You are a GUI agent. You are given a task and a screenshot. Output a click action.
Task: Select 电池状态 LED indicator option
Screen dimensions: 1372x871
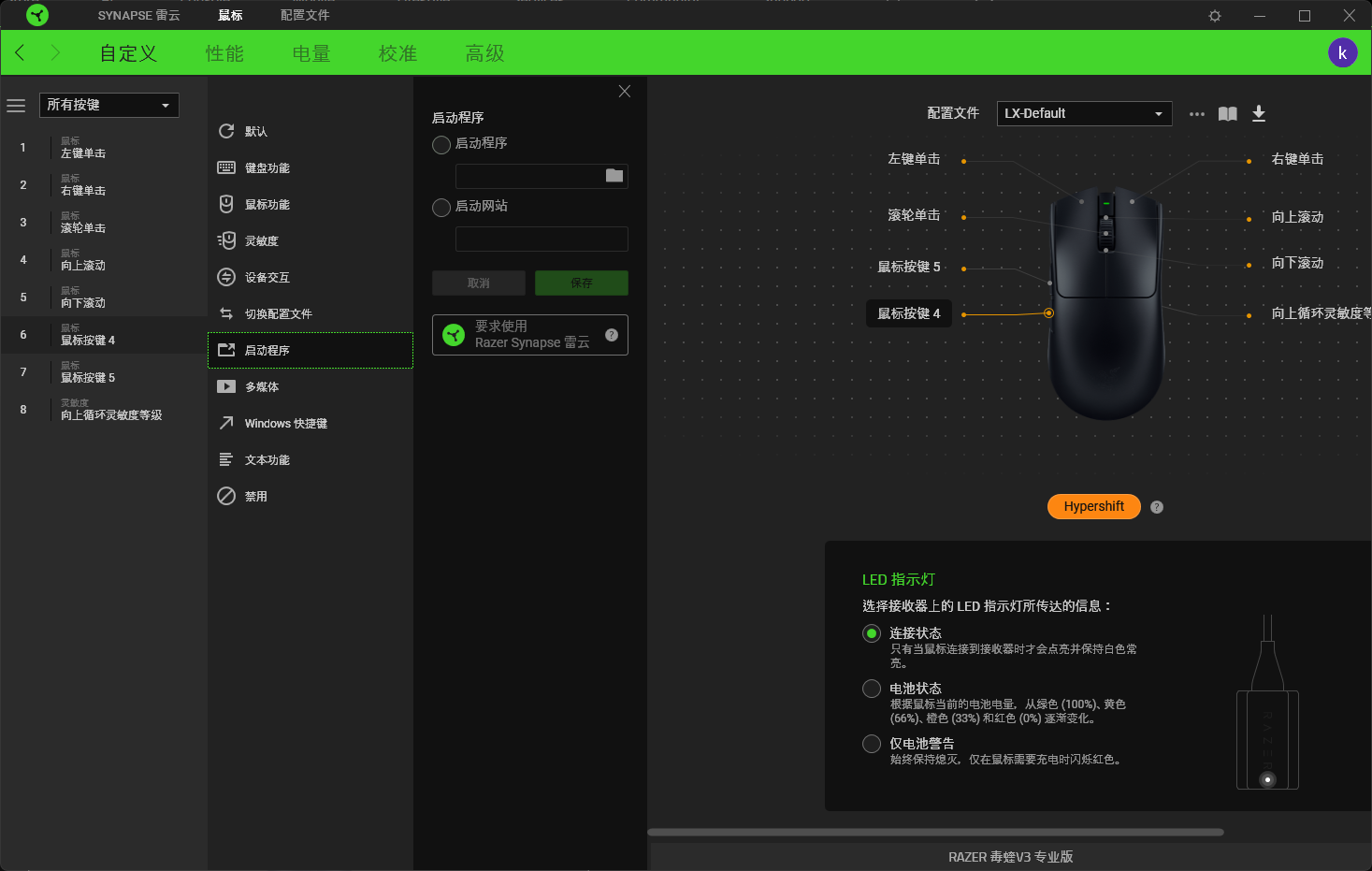click(x=872, y=689)
